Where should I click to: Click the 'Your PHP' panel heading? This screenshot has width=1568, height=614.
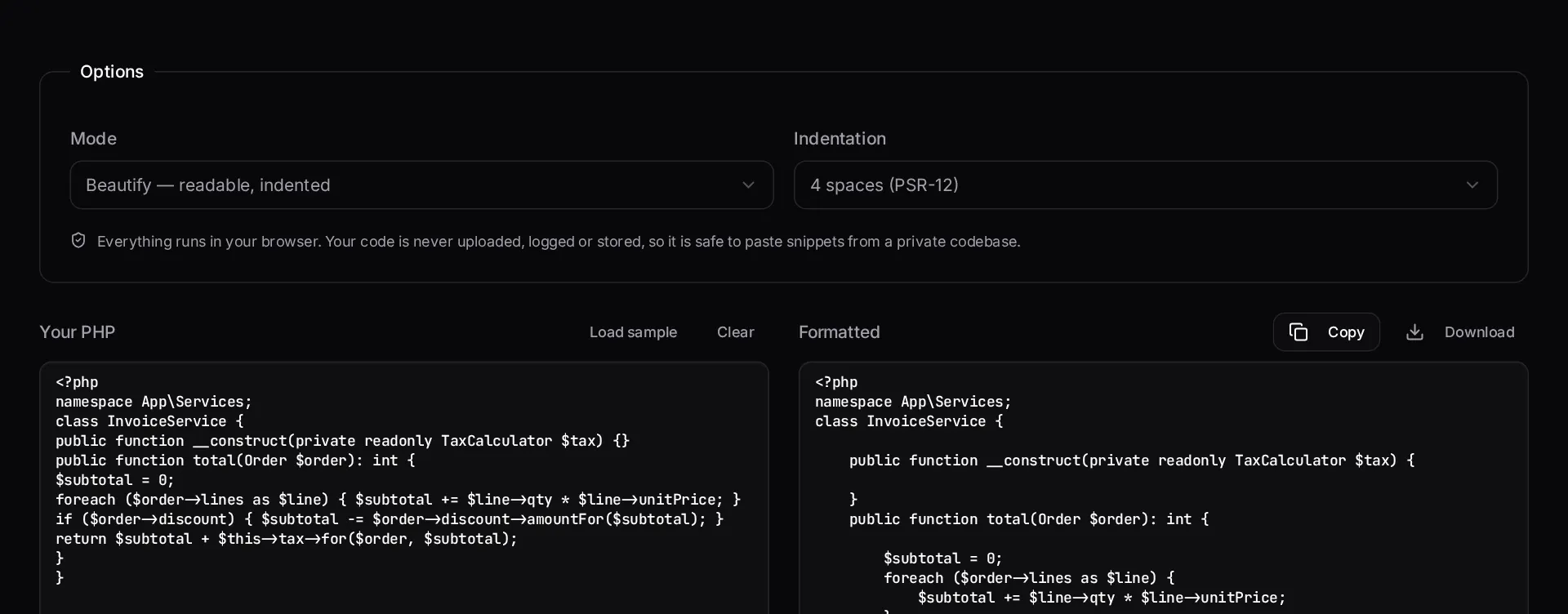tap(78, 332)
